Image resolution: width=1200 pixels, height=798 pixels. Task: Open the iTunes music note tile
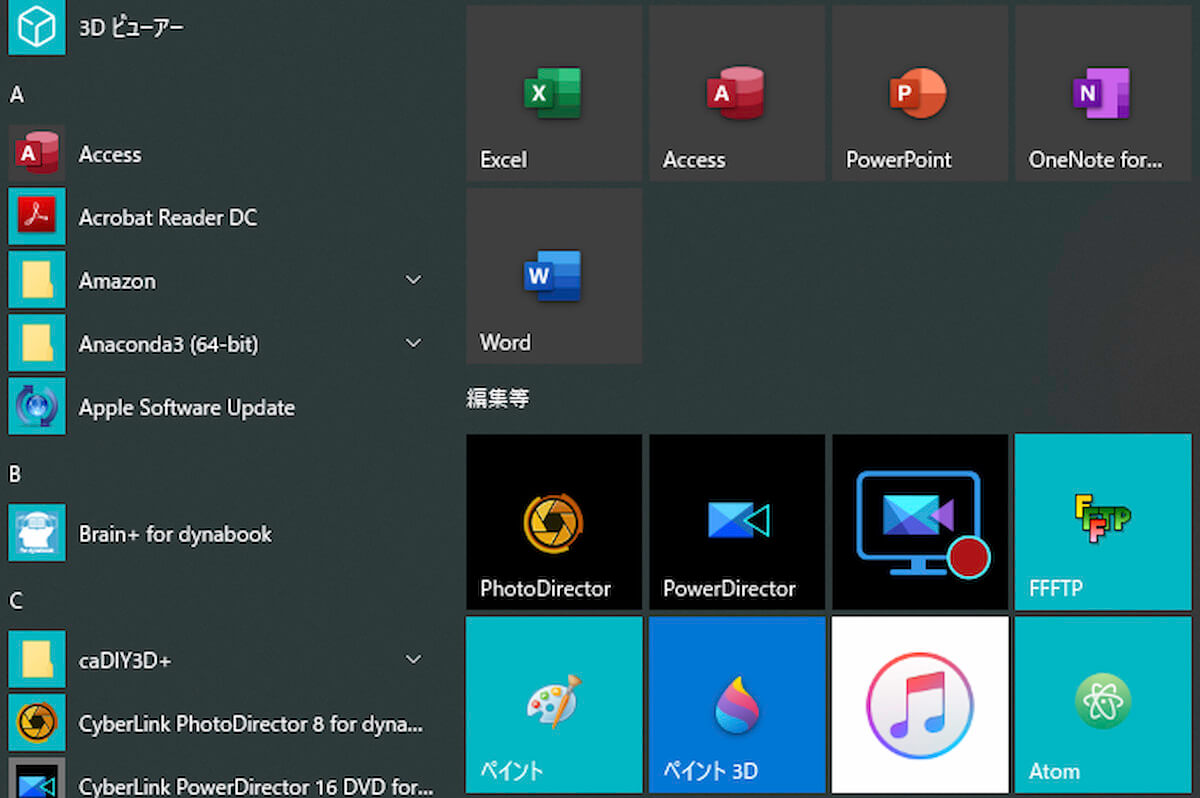click(x=920, y=705)
